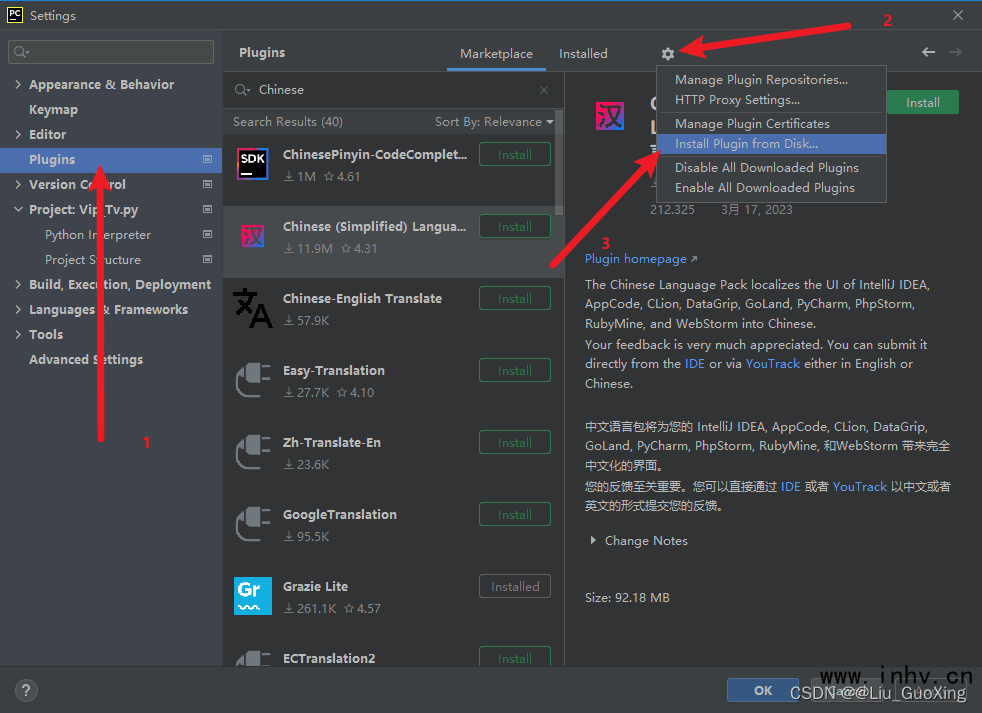This screenshot has height=713, width=982.
Task: Expand the Editor settings section
Action: 18,135
